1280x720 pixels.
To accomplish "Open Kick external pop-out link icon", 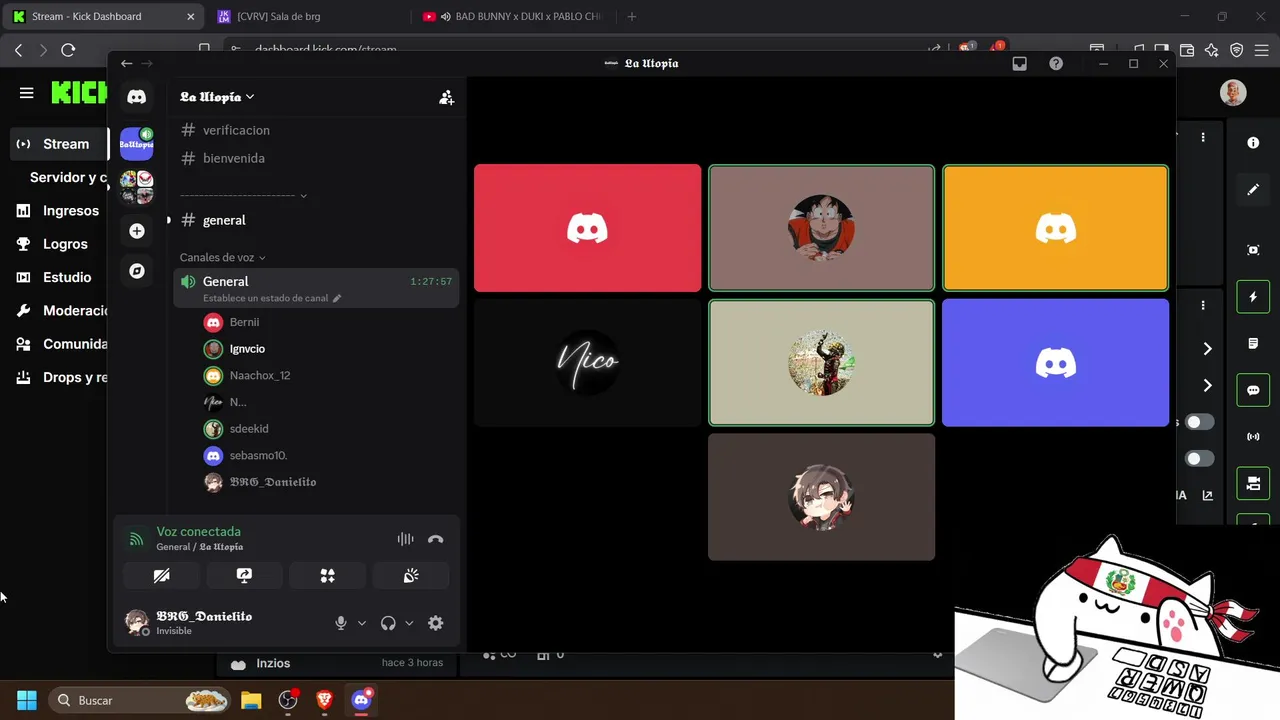I will pyautogui.click(x=1207, y=495).
